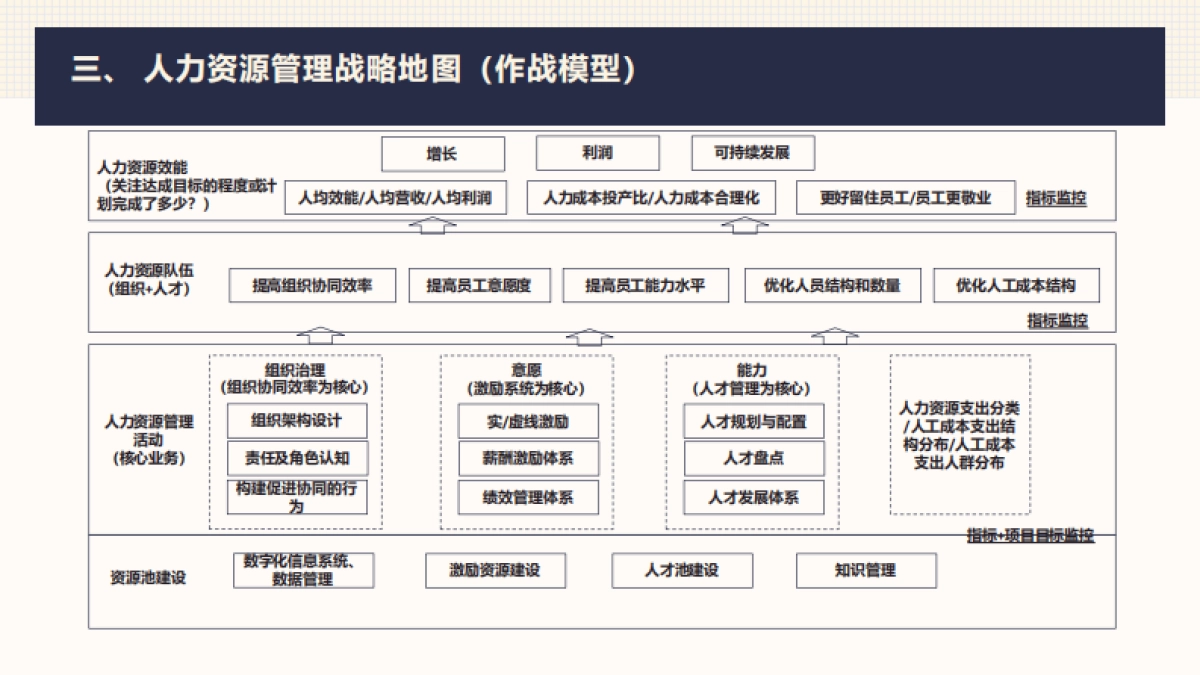The image size is (1200, 675).
Task: Click the 可持续发展 box
Action: click(752, 153)
